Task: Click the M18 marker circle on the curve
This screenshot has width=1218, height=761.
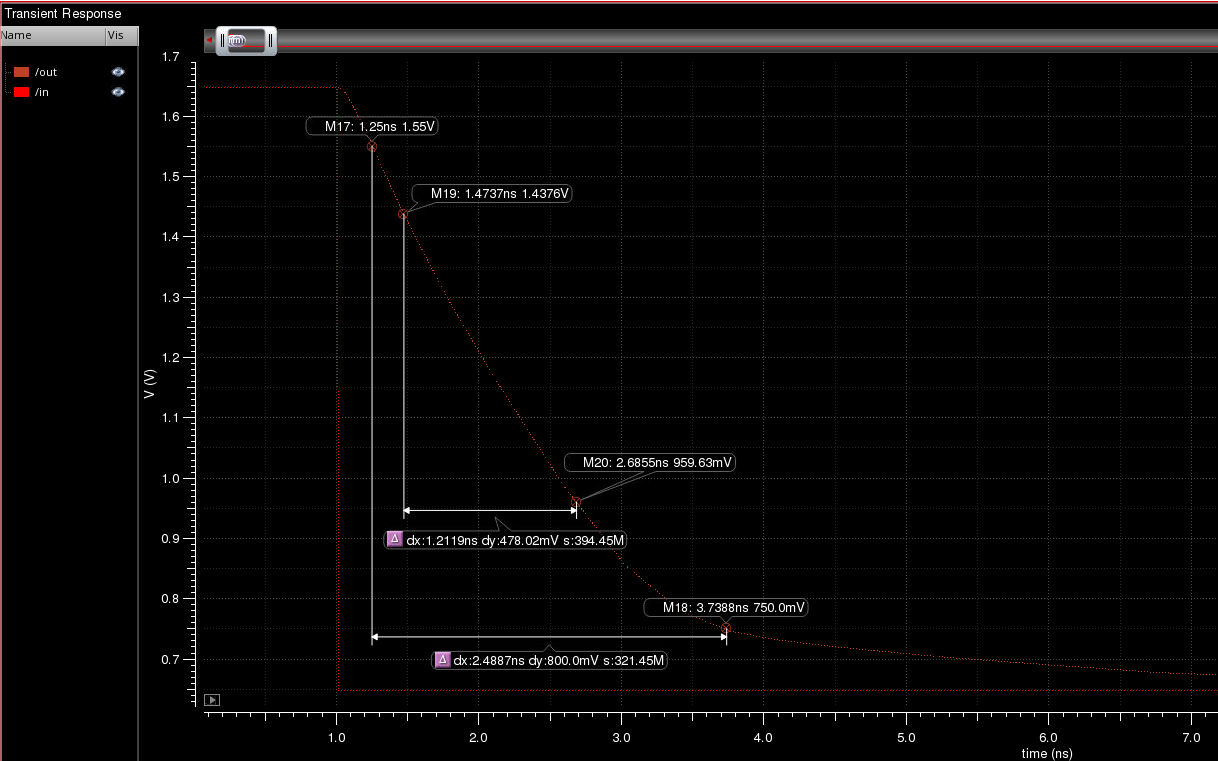Action: pyautogui.click(x=726, y=628)
